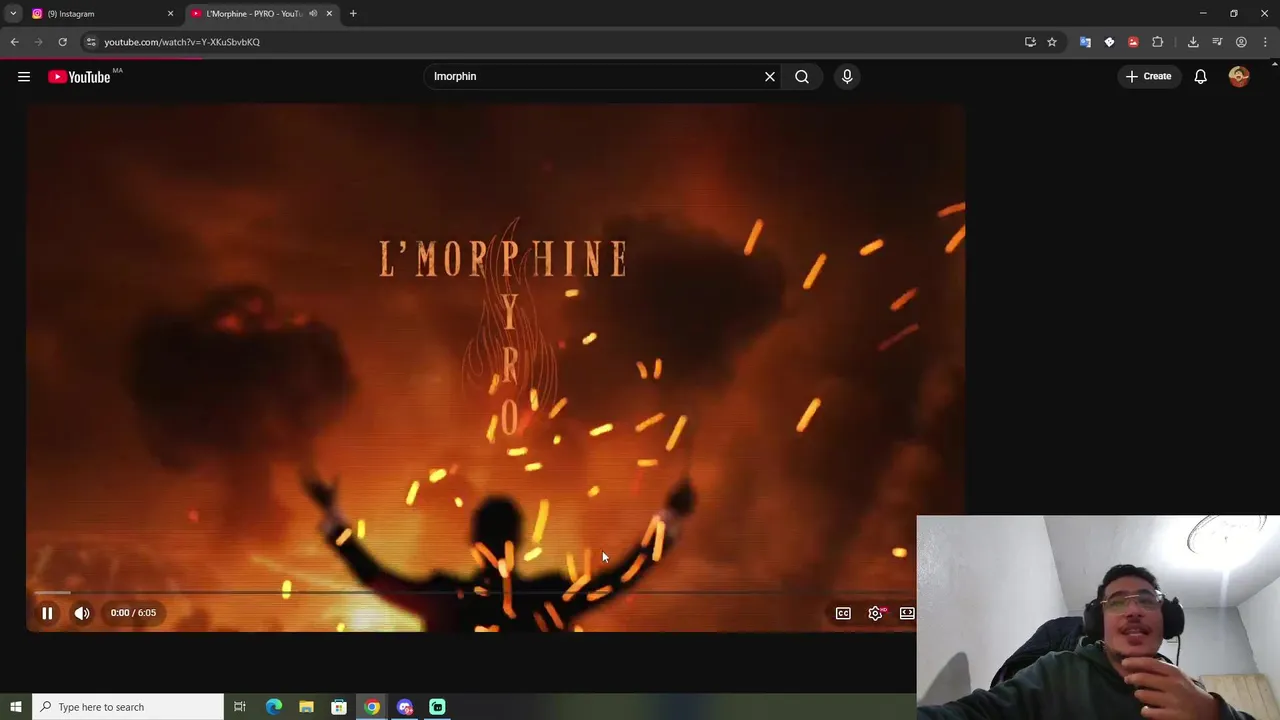Image resolution: width=1280 pixels, height=720 pixels.
Task: Clear the YouTube search text
Action: [x=770, y=76]
